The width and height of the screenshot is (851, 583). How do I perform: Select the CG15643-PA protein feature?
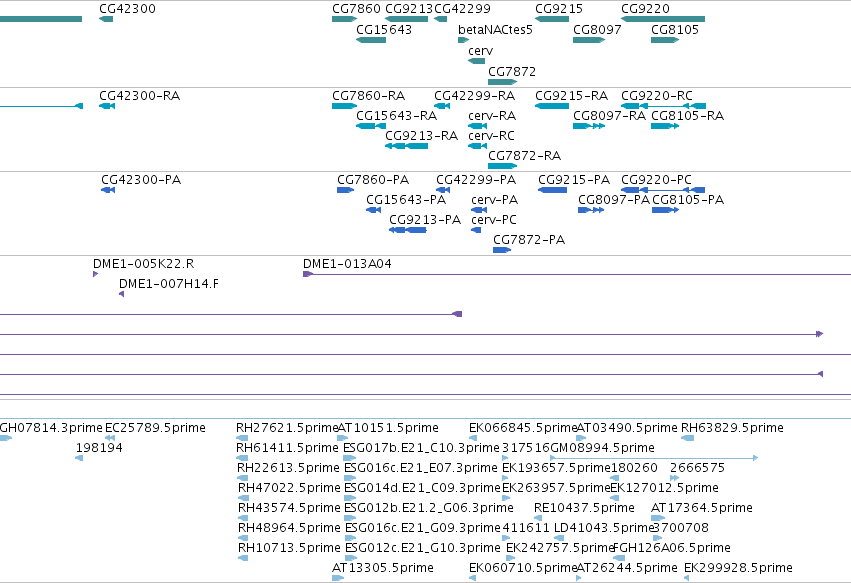pyautogui.click(x=373, y=210)
